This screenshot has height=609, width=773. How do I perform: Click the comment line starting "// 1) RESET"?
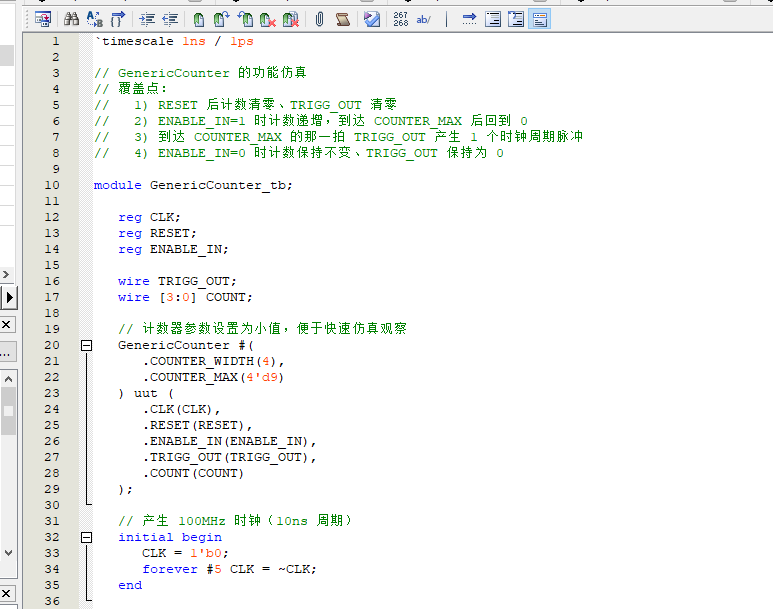[246, 105]
